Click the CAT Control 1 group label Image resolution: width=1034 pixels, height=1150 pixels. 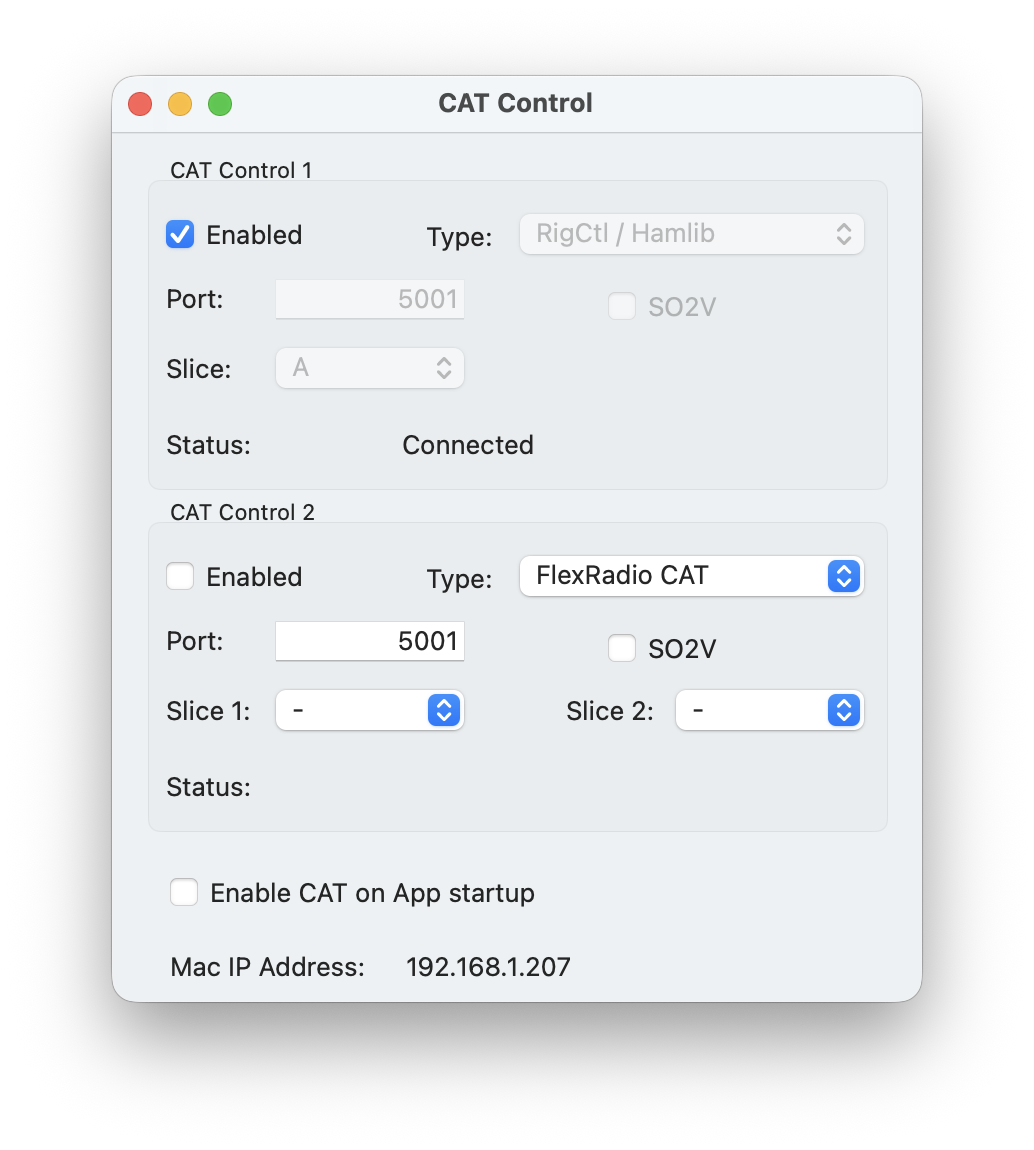pos(241,170)
